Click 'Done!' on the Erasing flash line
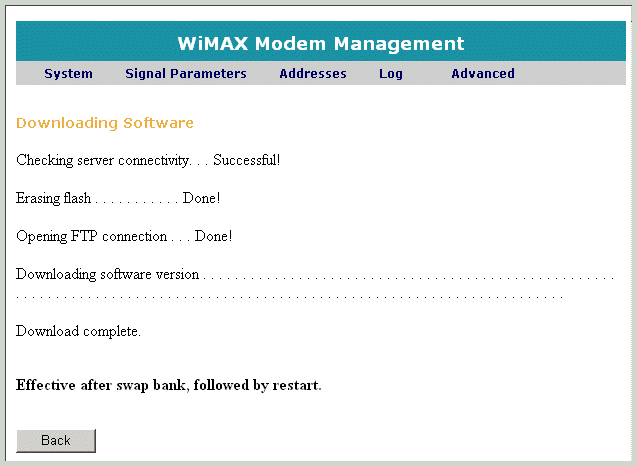The width and height of the screenshot is (637, 466). (201, 198)
